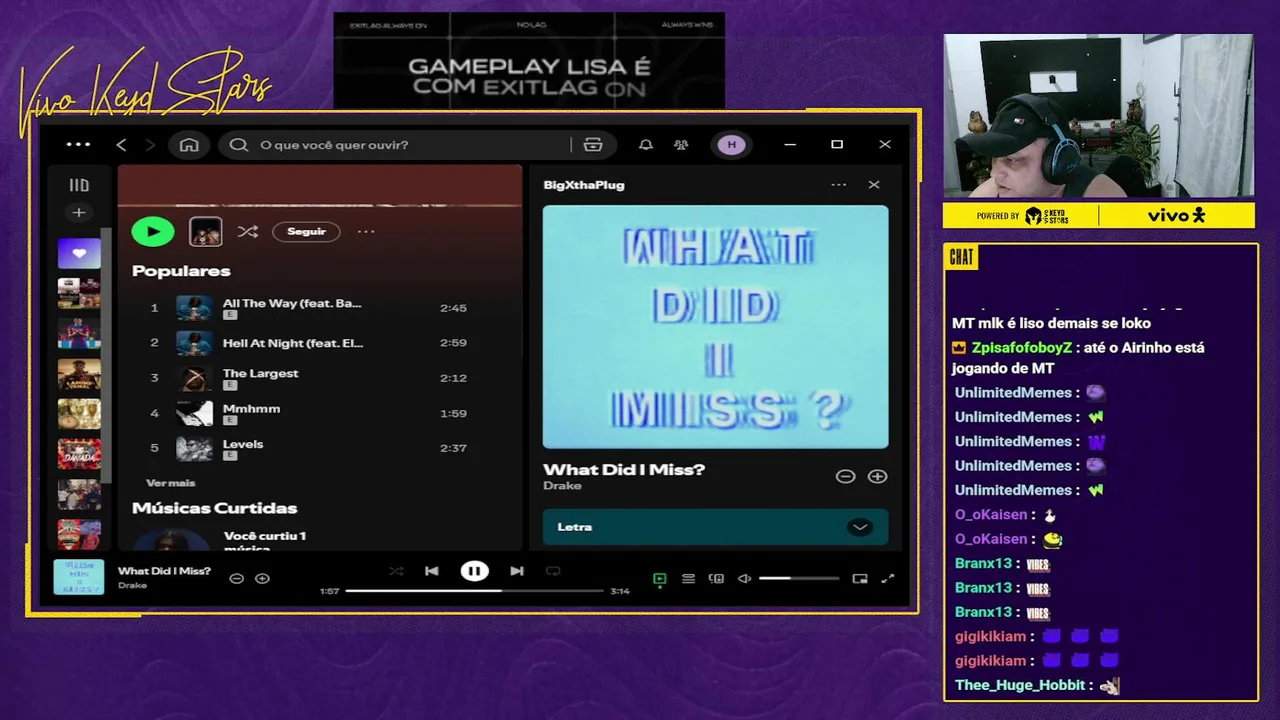Image resolution: width=1280 pixels, height=720 pixels.
Task: Open Spotify Home
Action: pyautogui.click(x=189, y=145)
